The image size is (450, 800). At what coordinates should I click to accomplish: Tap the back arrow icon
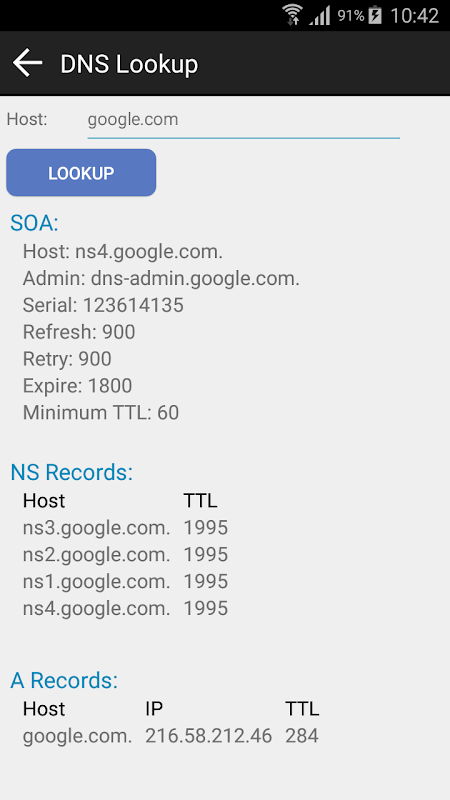28,63
